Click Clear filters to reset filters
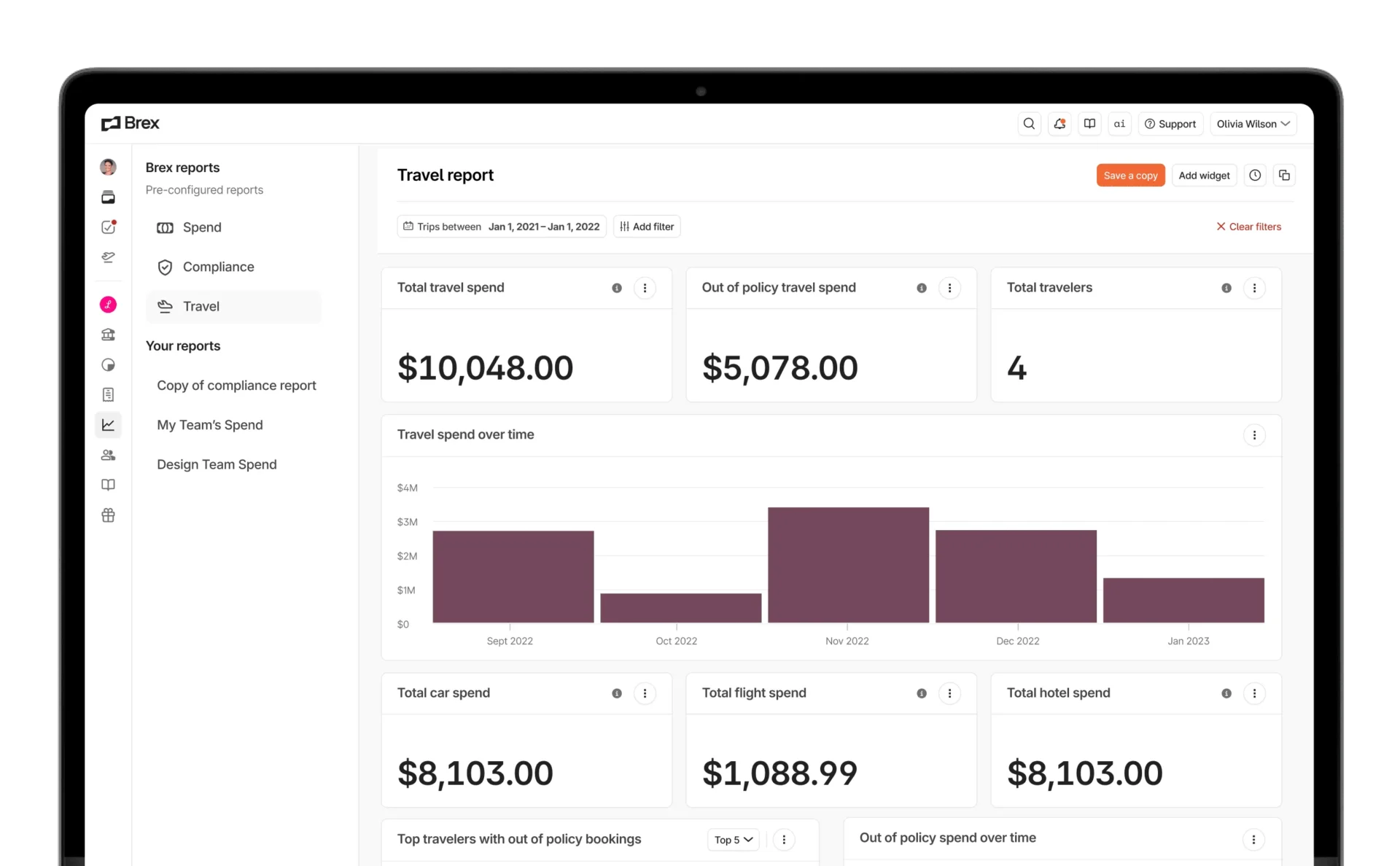Viewport: 1400px width, 866px height. click(1248, 226)
